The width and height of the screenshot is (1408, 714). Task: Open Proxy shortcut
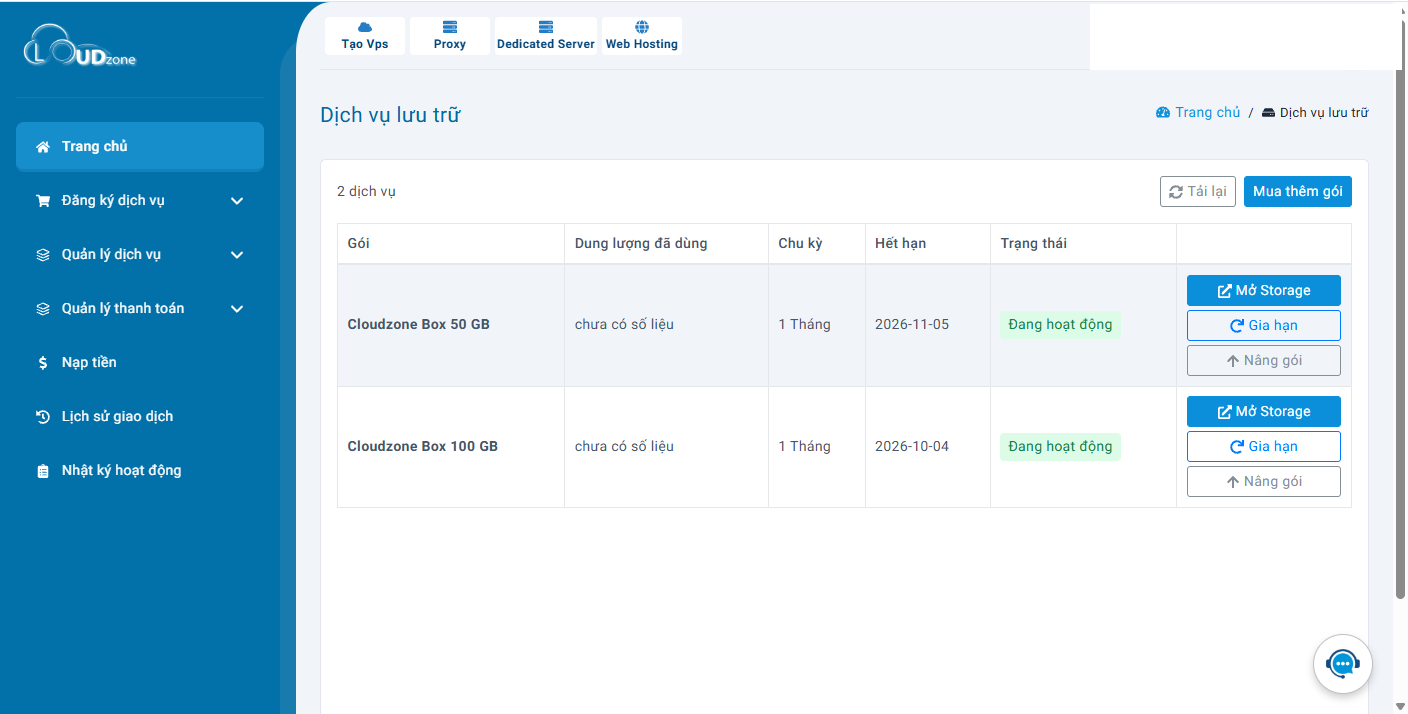coord(450,36)
